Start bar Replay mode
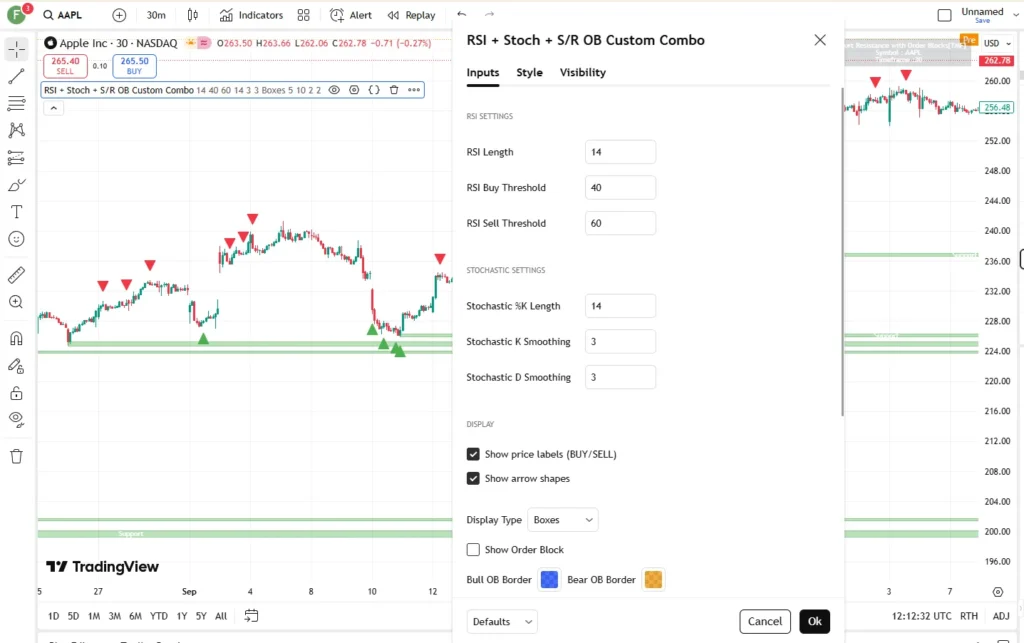 pyautogui.click(x=411, y=15)
